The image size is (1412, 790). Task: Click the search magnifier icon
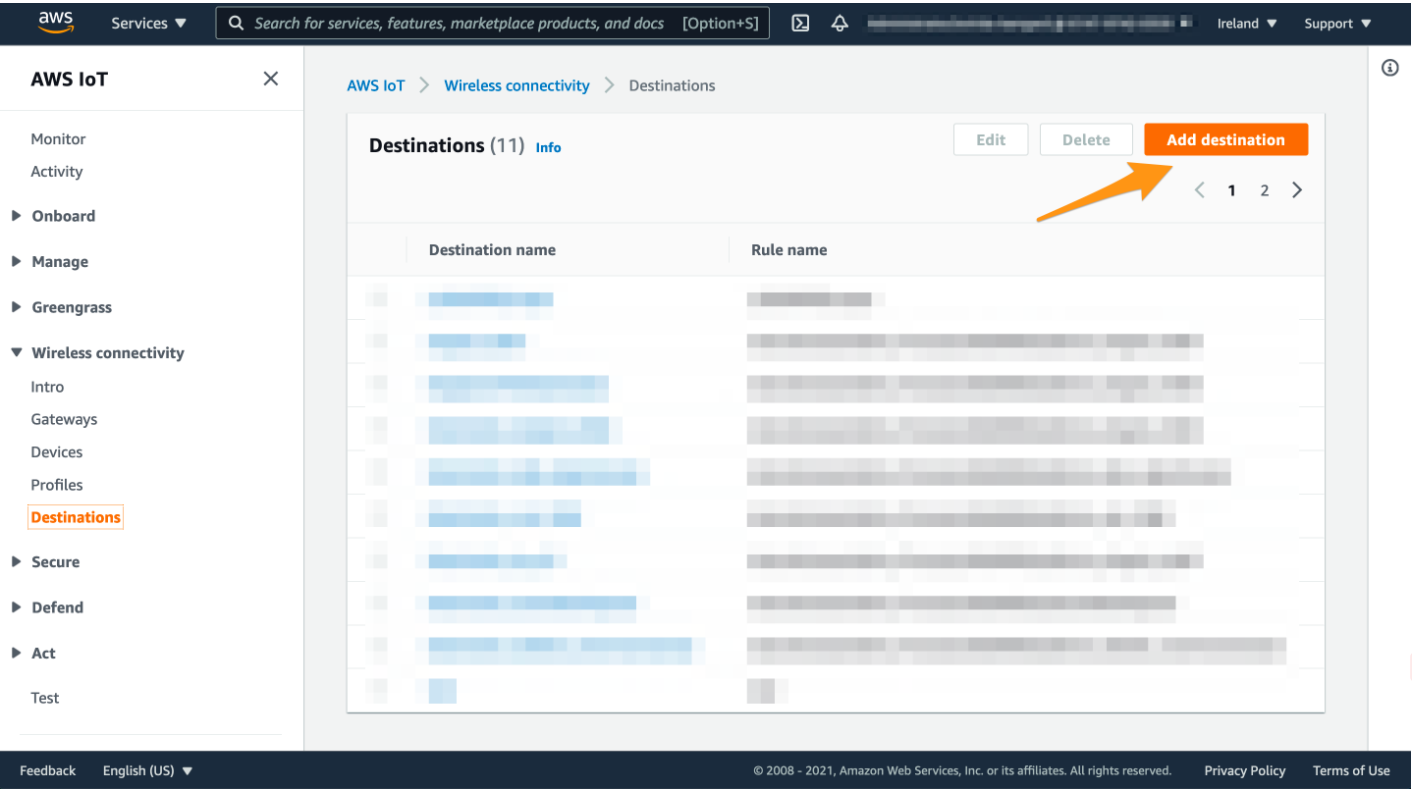(x=236, y=23)
